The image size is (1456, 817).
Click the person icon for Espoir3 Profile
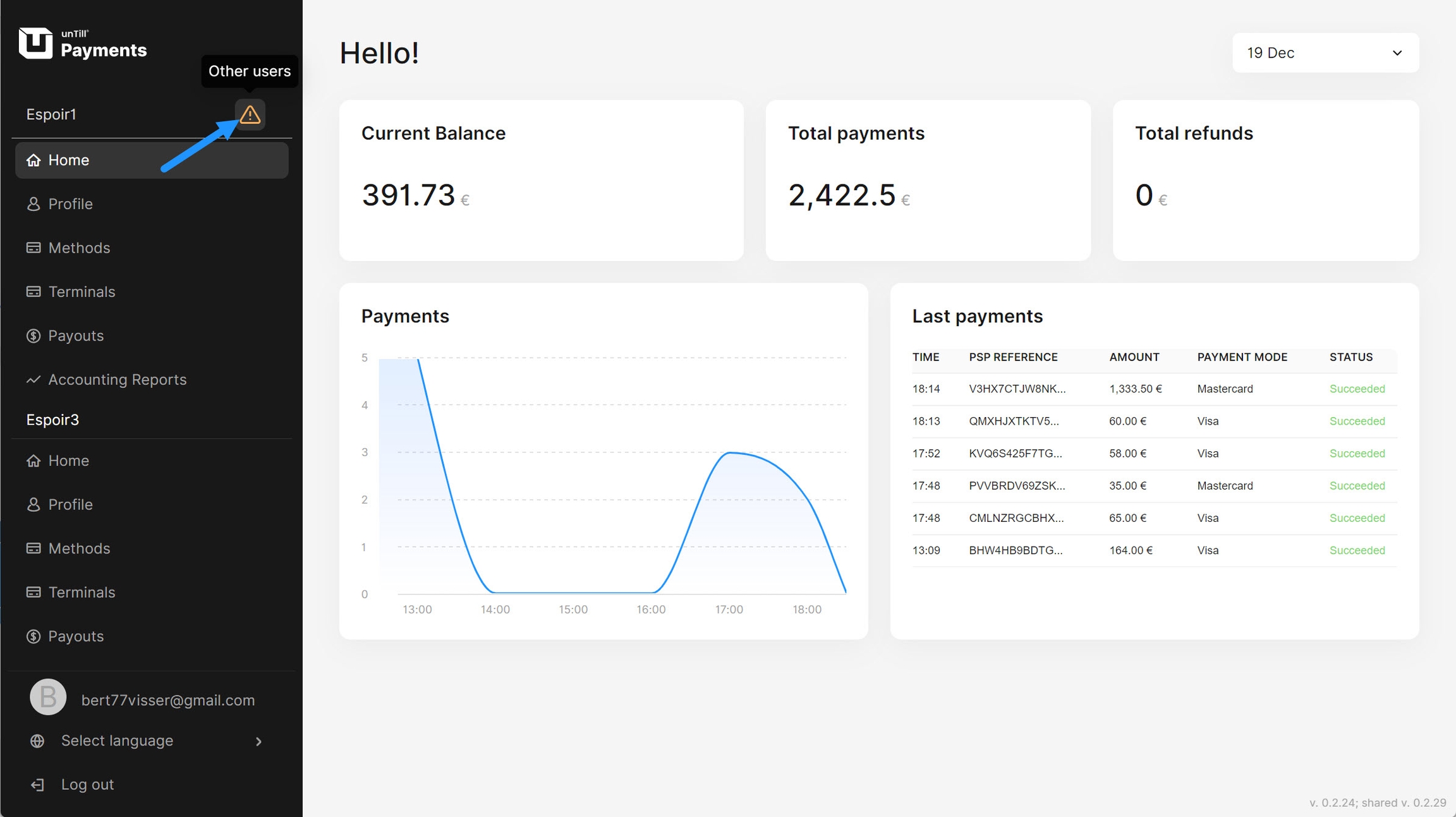coord(33,504)
